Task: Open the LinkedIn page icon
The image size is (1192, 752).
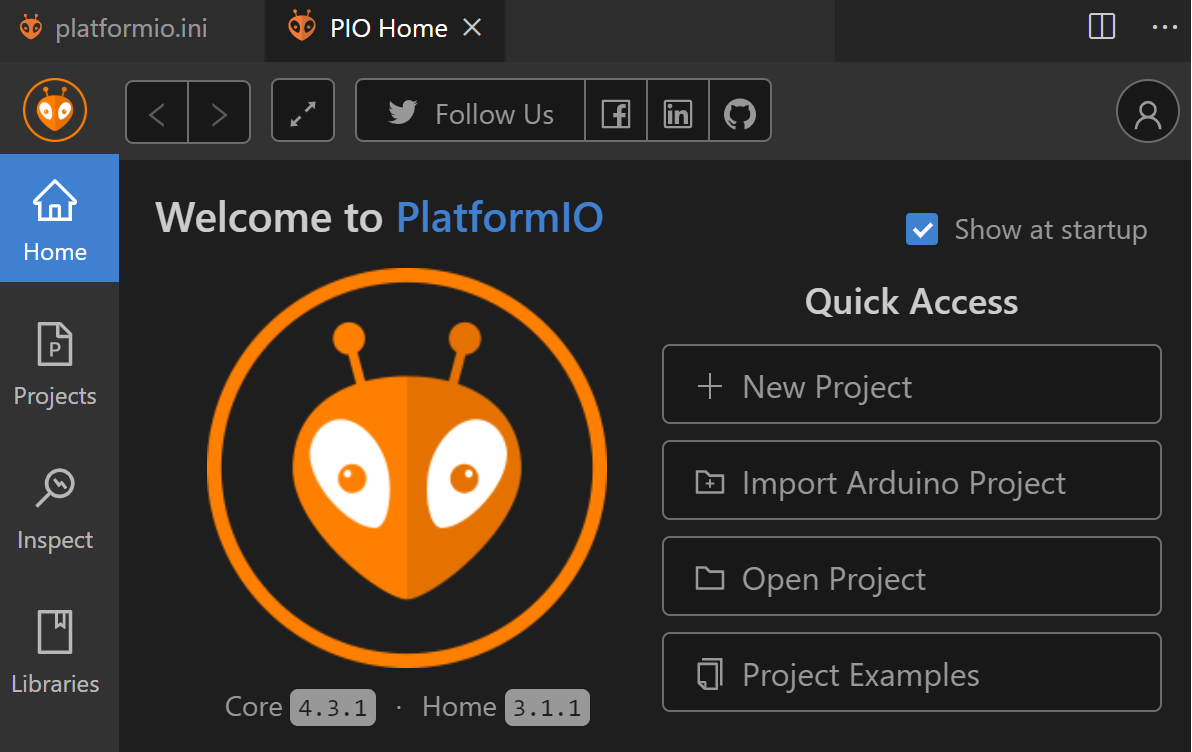Action: pyautogui.click(x=678, y=113)
